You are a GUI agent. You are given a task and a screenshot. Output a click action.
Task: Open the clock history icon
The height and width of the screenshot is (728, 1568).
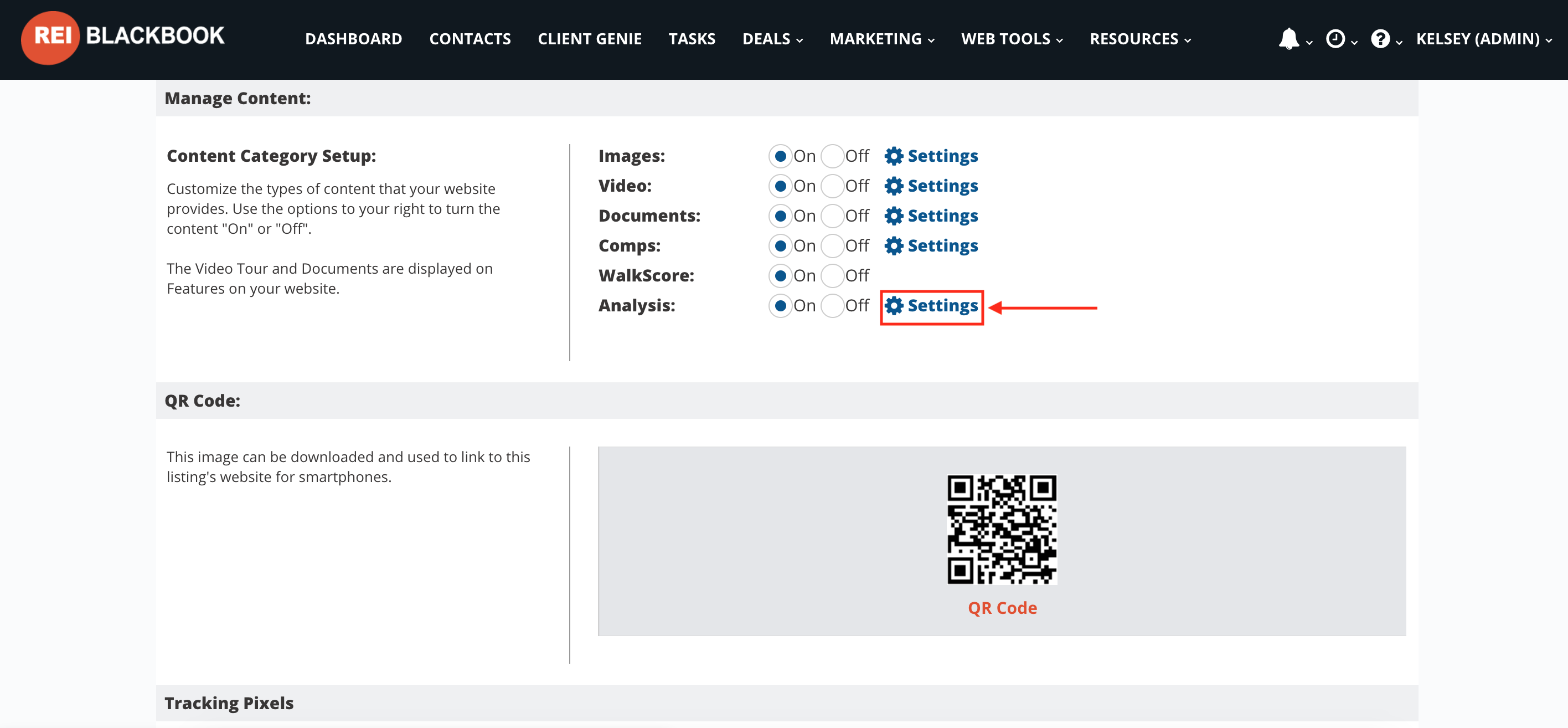click(x=1335, y=39)
